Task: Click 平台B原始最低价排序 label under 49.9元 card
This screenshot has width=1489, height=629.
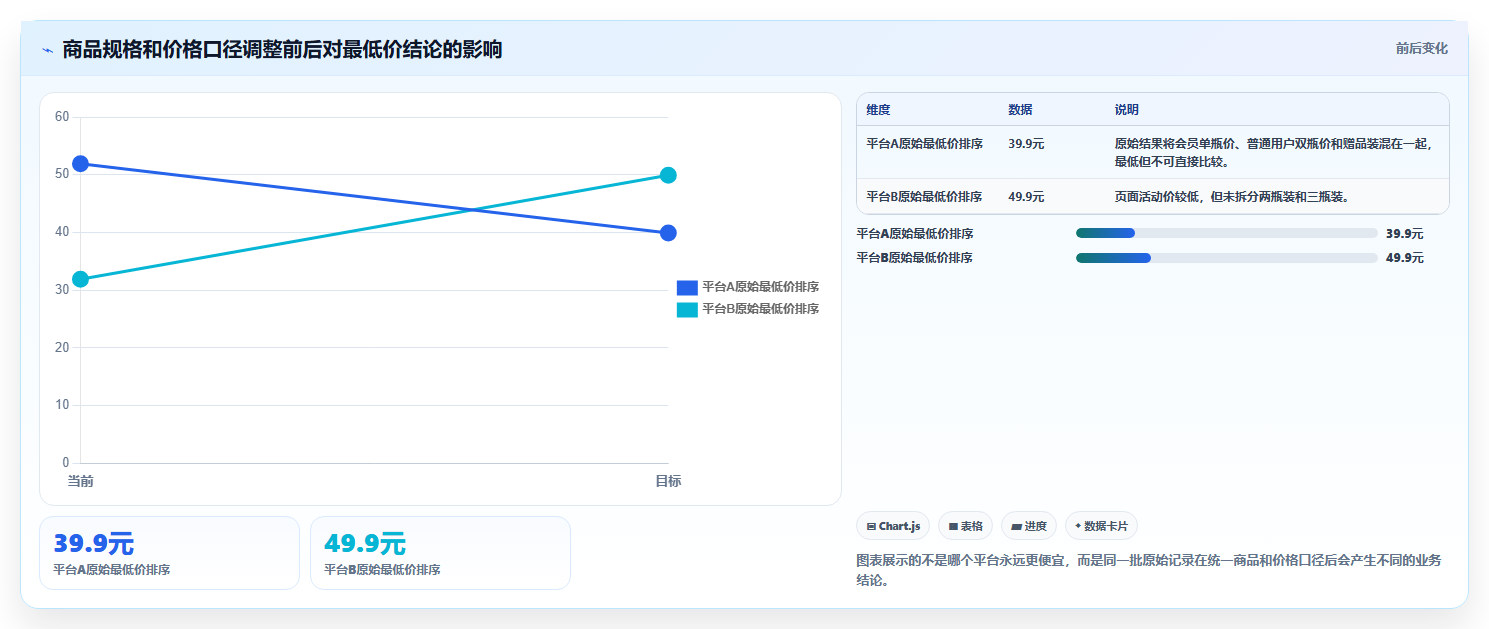Action: (382, 570)
